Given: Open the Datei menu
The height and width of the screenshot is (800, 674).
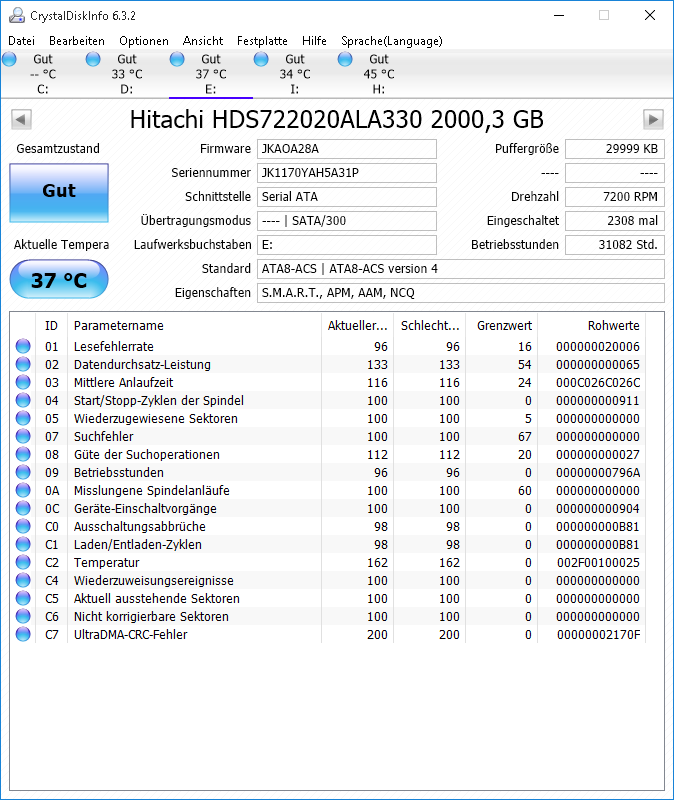Looking at the screenshot, I should (21, 41).
